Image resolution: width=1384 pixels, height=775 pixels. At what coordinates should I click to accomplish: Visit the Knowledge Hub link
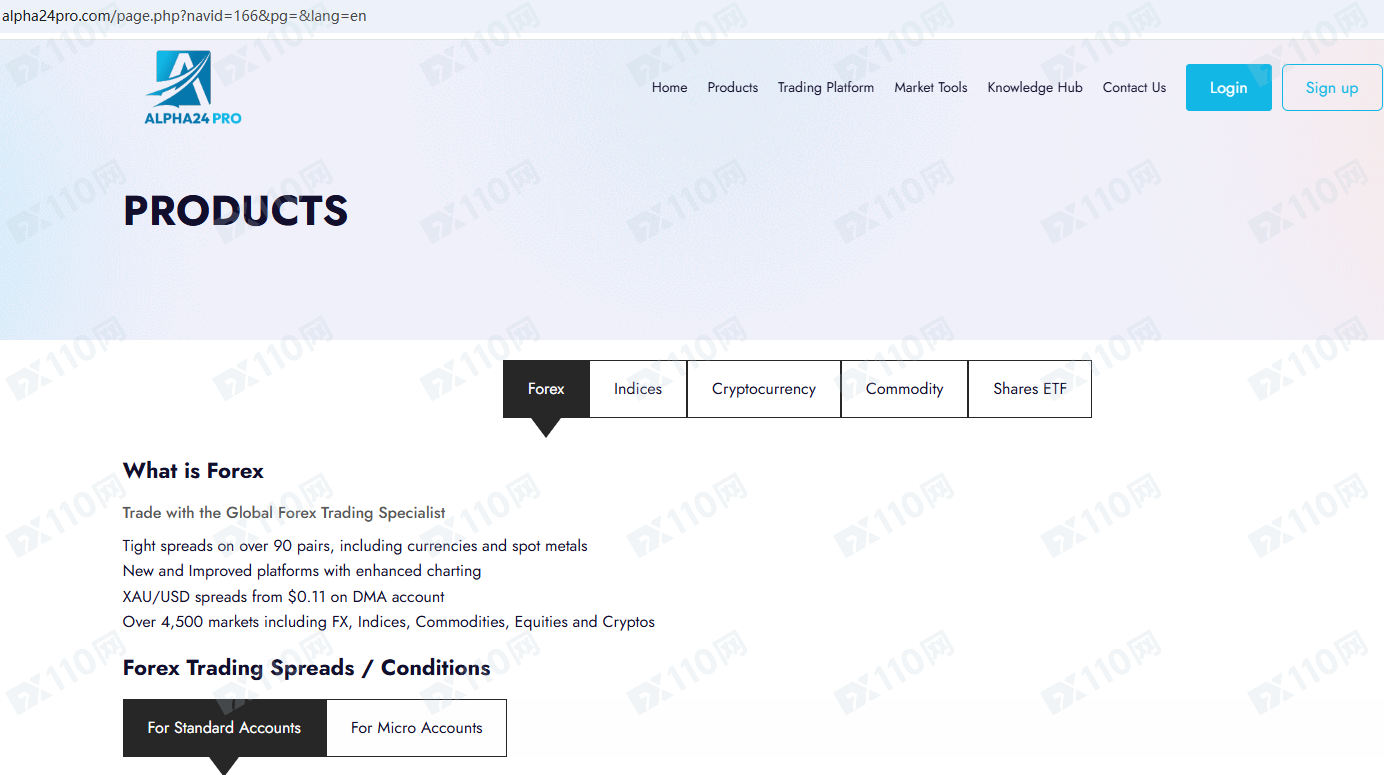(x=1034, y=88)
